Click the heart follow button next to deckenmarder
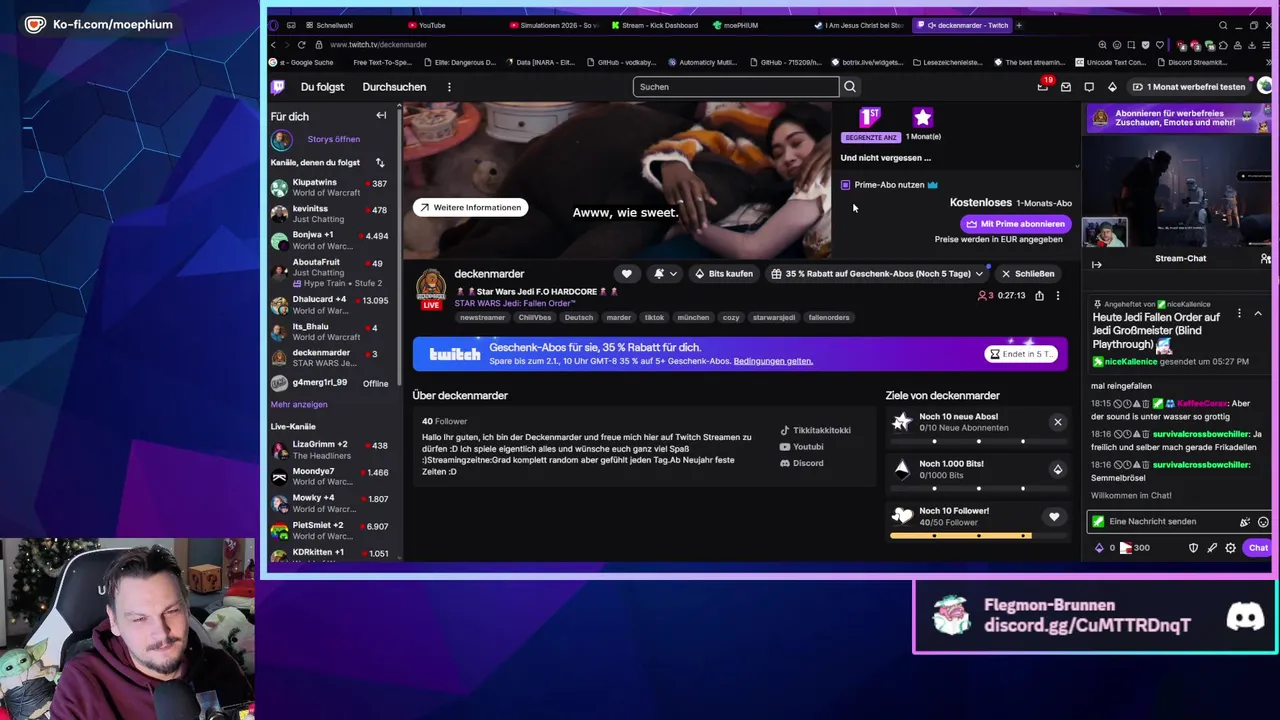This screenshot has height=720, width=1280. coord(627,273)
